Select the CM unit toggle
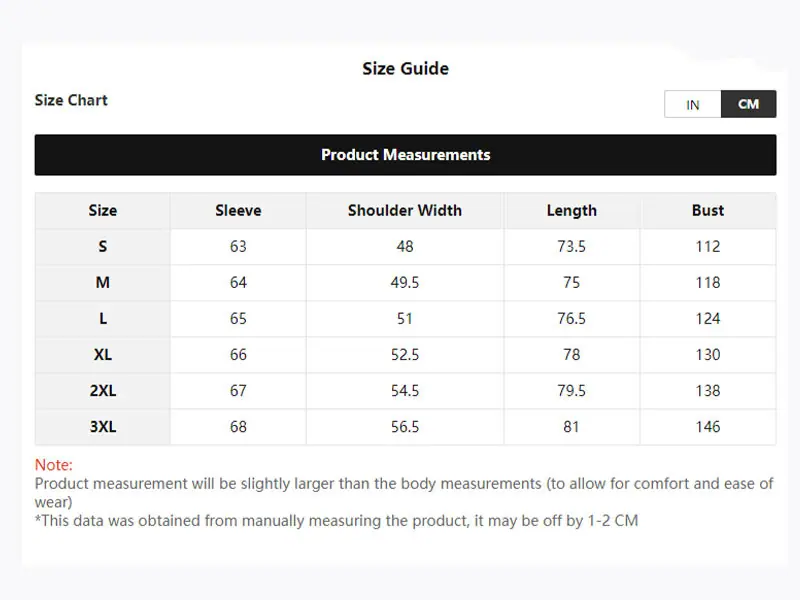Viewport: 800px width, 600px height. (748, 104)
